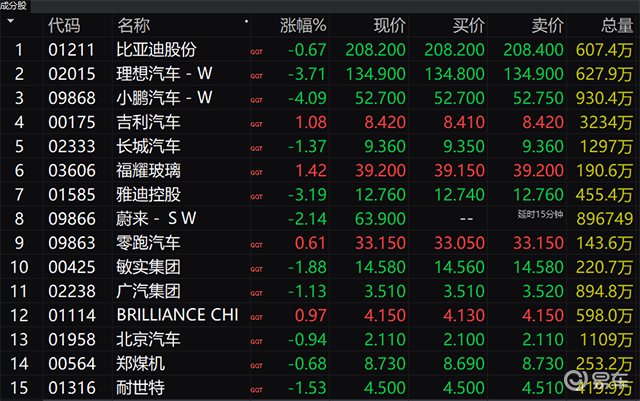Click stock code 09868
The width and height of the screenshot is (640, 401).
coord(72,98)
